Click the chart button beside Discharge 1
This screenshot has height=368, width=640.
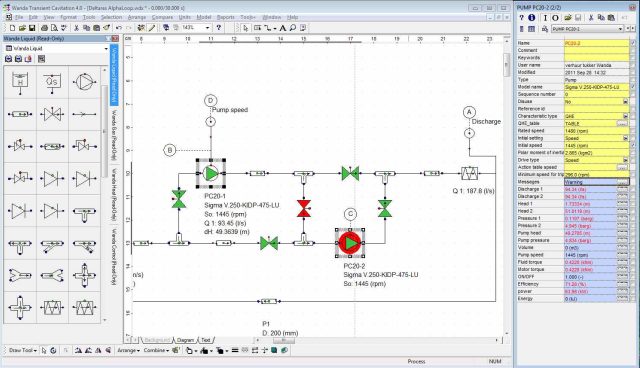point(622,189)
